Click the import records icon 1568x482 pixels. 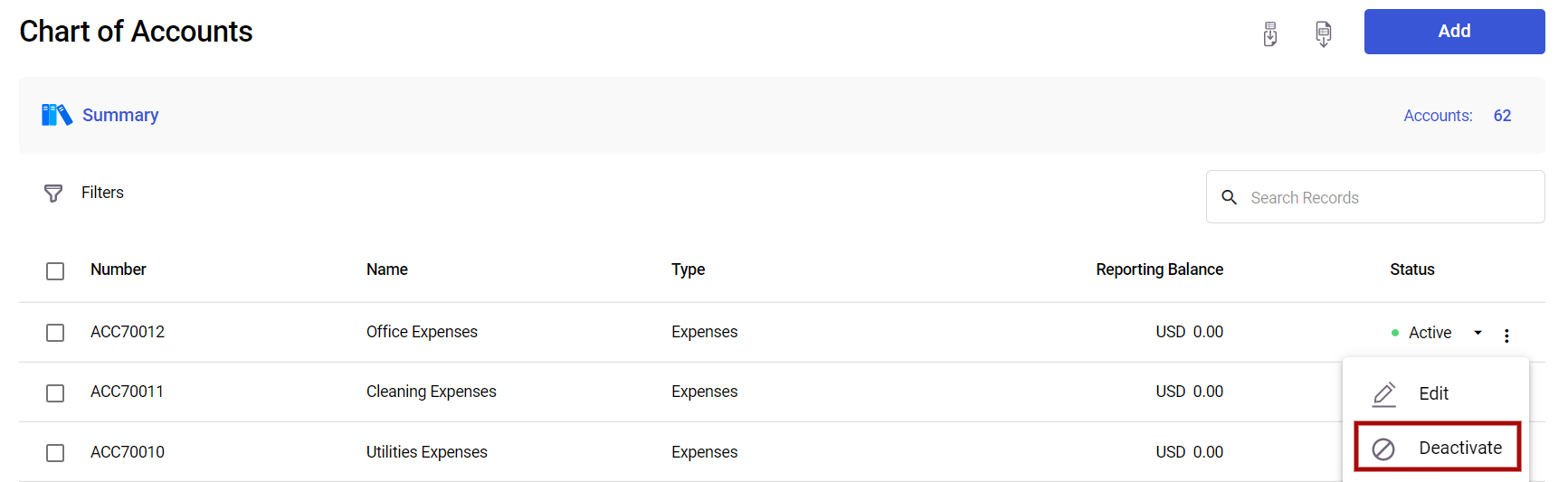click(1270, 34)
